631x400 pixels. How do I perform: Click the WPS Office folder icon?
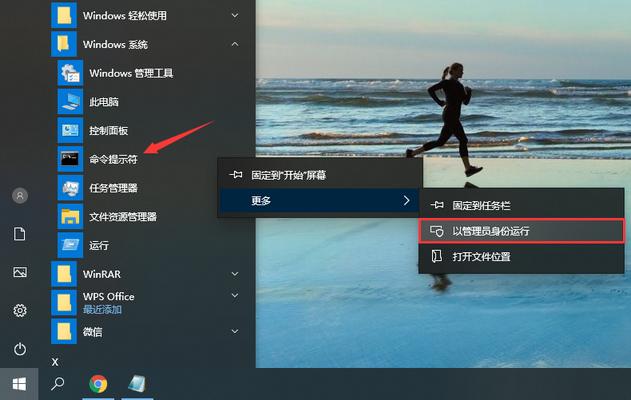point(64,303)
